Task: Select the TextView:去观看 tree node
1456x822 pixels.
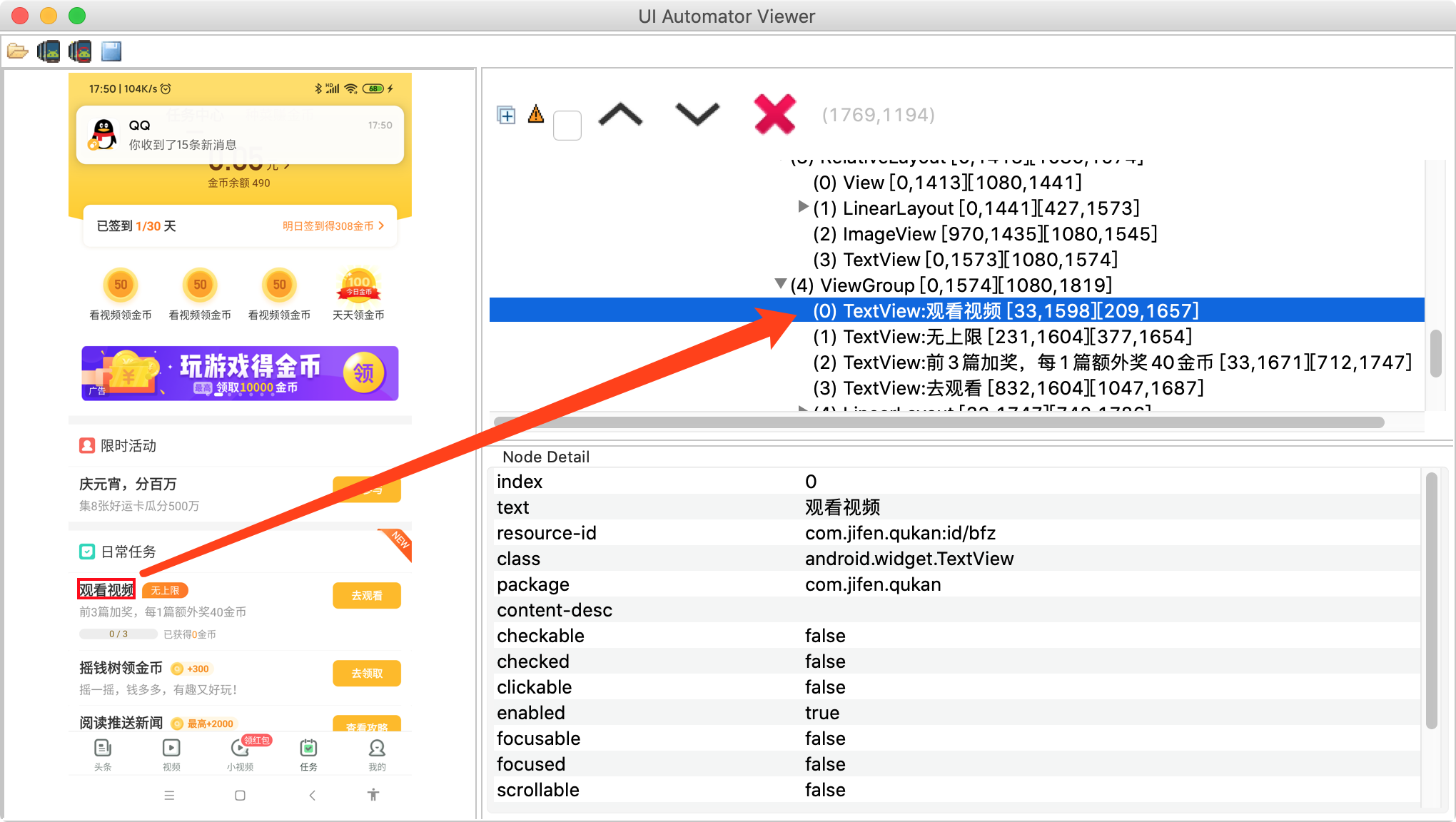Action: 1008,388
